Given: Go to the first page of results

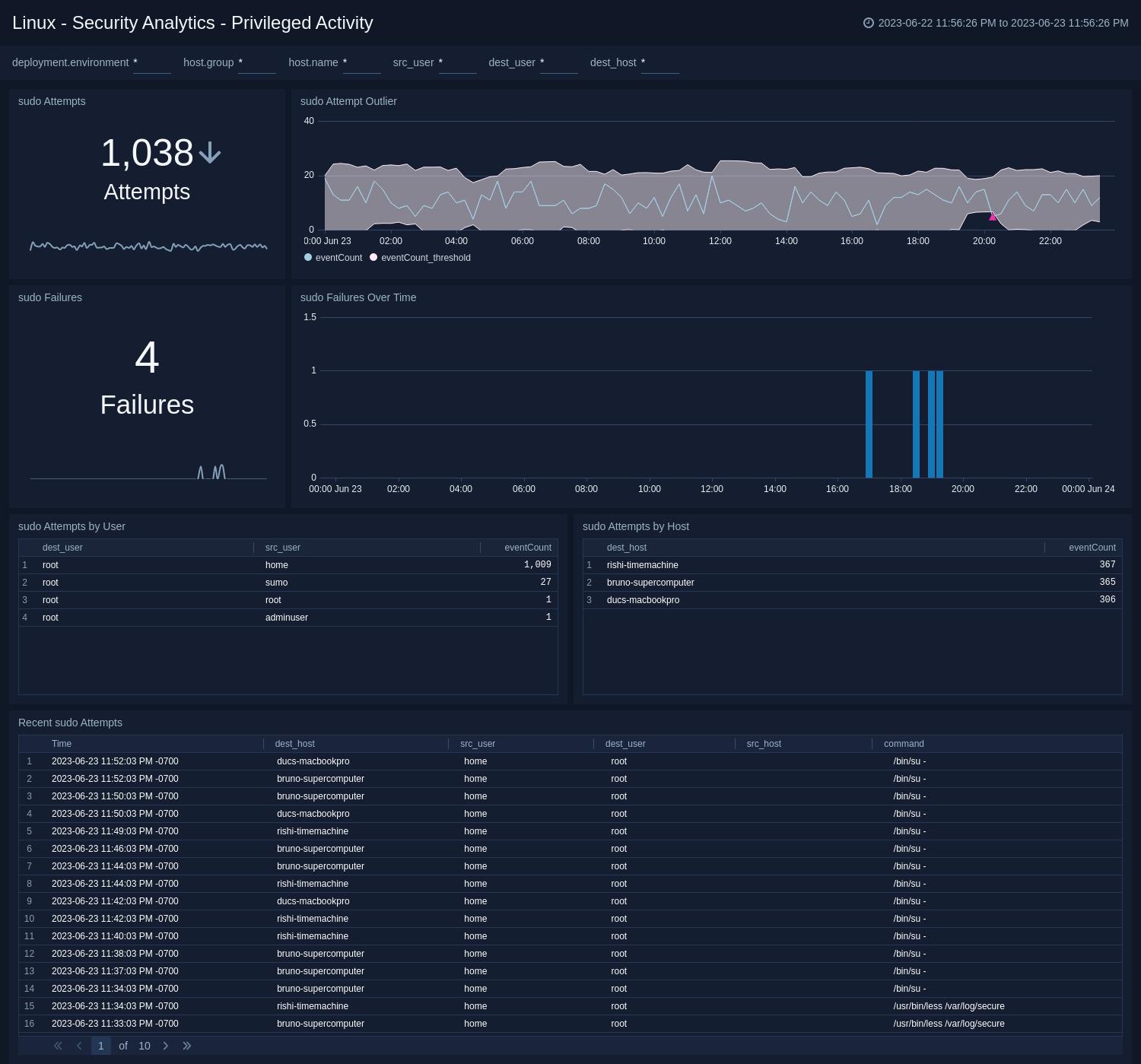Looking at the screenshot, I should coord(58,1046).
